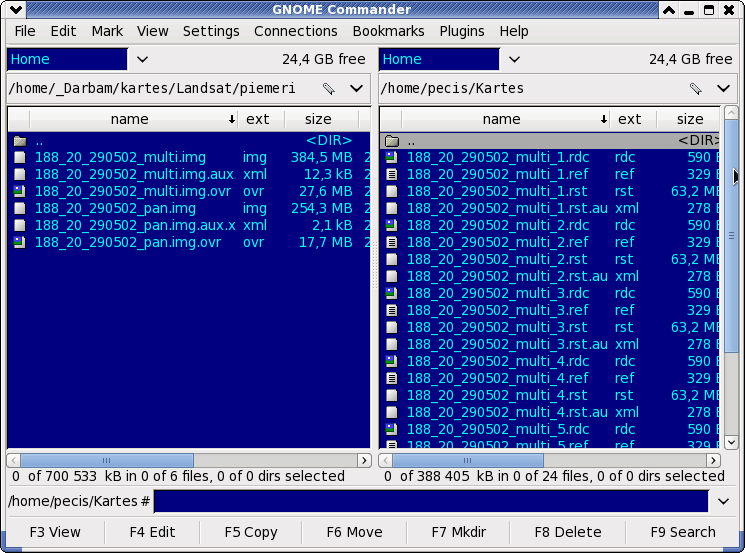Click the F3 View button
Screen dimensions: 745x553
coord(55,532)
